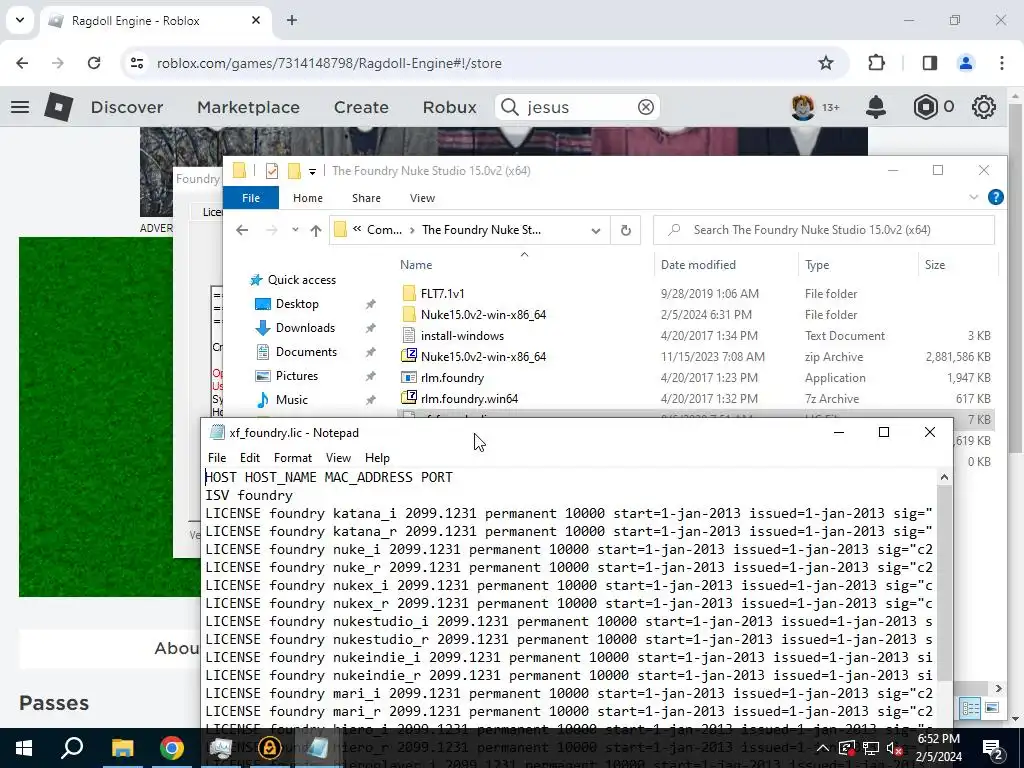Select Quick access in navigation pane

click(302, 280)
